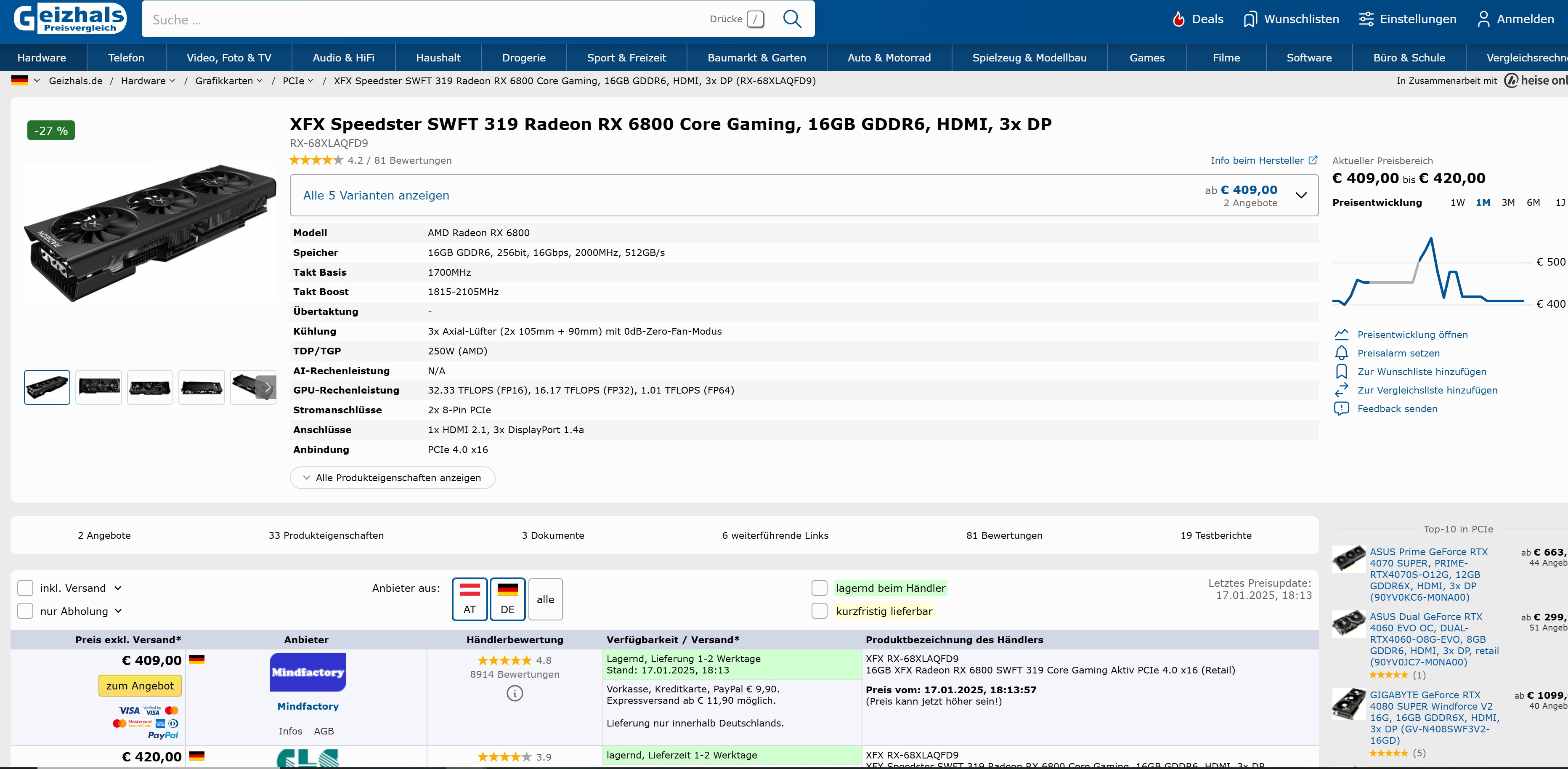
Task: Enable the inkl. Versand checkbox
Action: point(26,588)
